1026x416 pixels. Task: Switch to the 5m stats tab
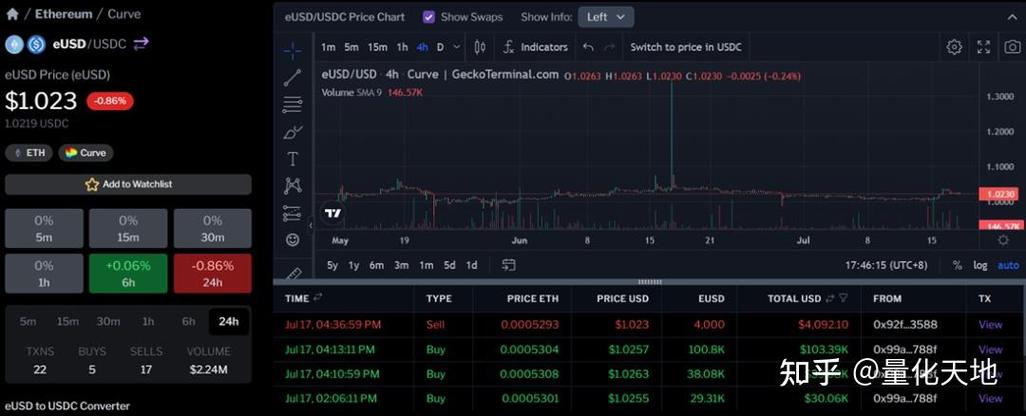(28, 321)
